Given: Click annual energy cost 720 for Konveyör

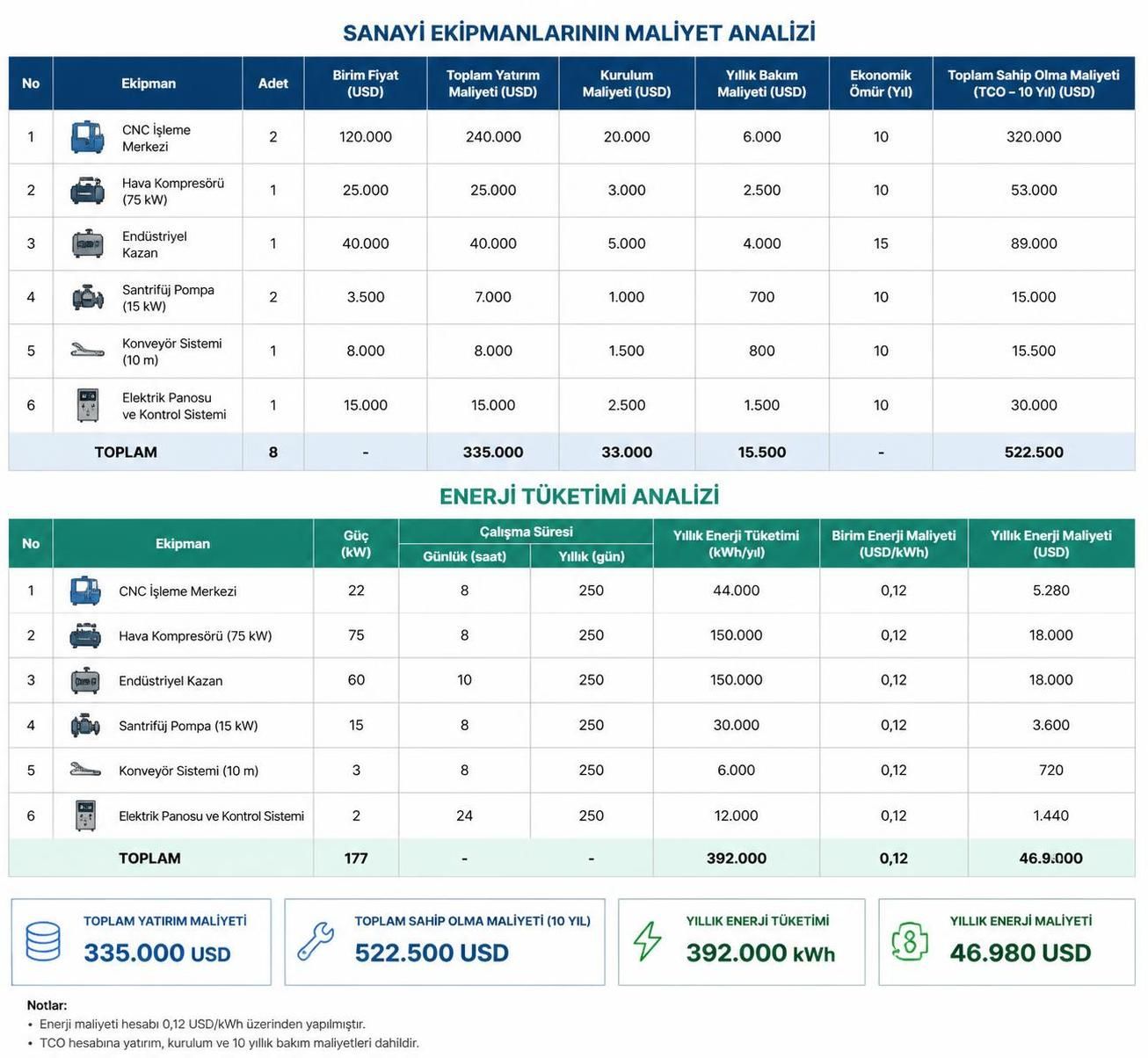Looking at the screenshot, I should click(x=1051, y=770).
